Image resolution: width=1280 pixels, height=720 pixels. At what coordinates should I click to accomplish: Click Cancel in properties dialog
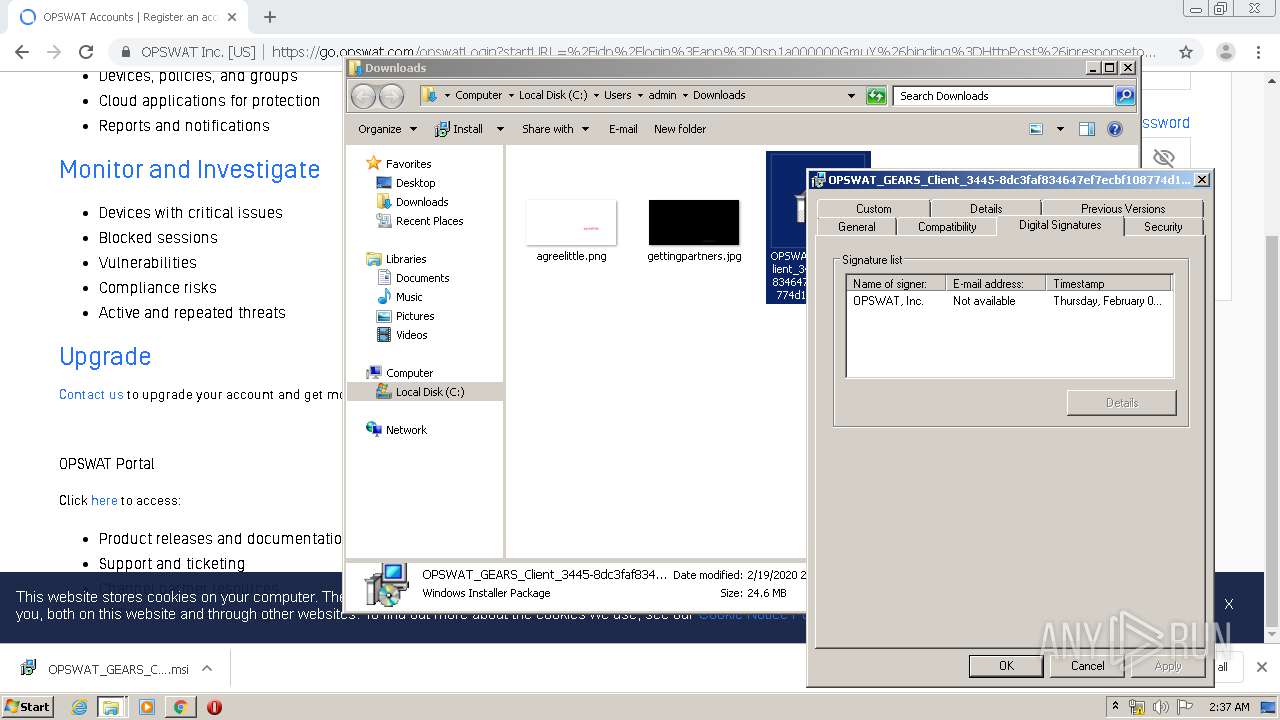point(1088,666)
